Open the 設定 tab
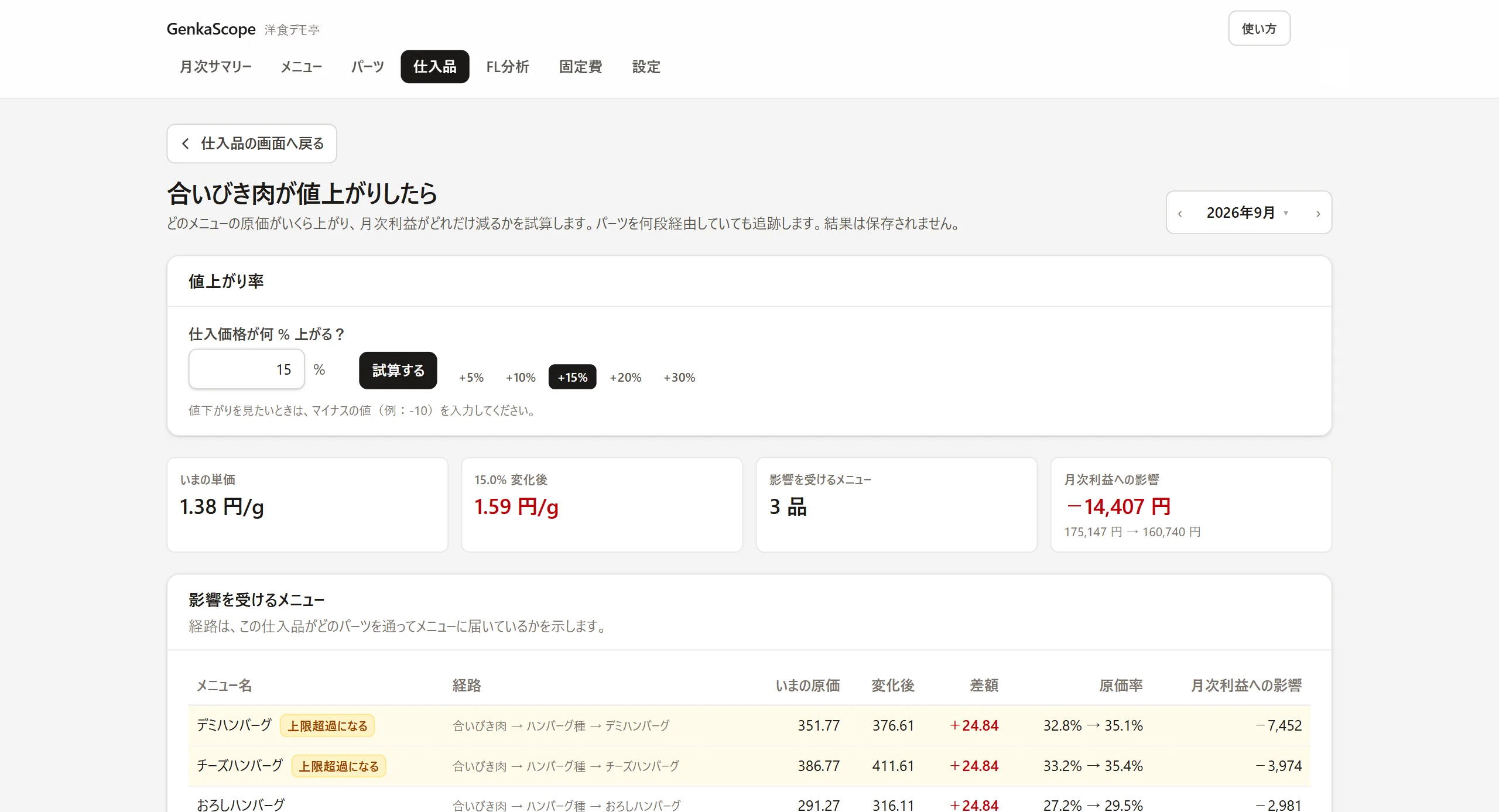Image resolution: width=1499 pixels, height=812 pixels. (646, 67)
